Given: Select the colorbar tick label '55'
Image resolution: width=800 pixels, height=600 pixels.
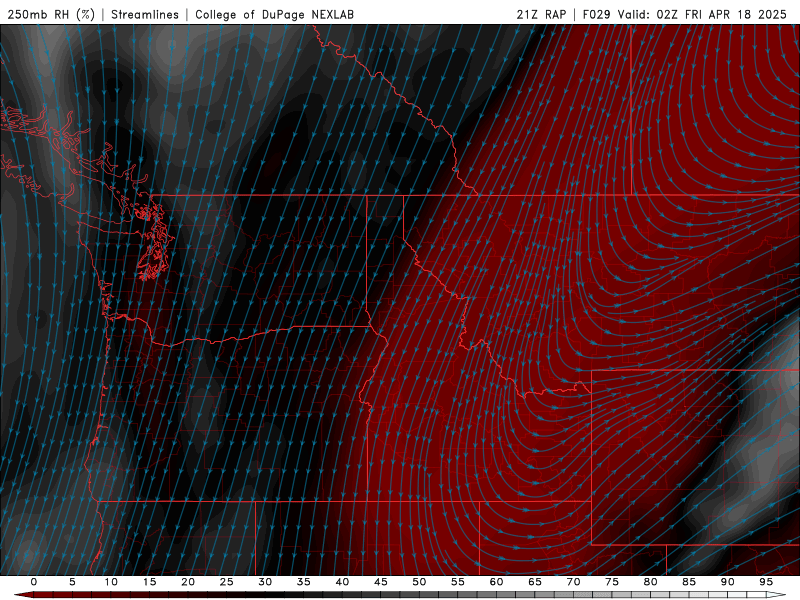Looking at the screenshot, I should tap(458, 582).
